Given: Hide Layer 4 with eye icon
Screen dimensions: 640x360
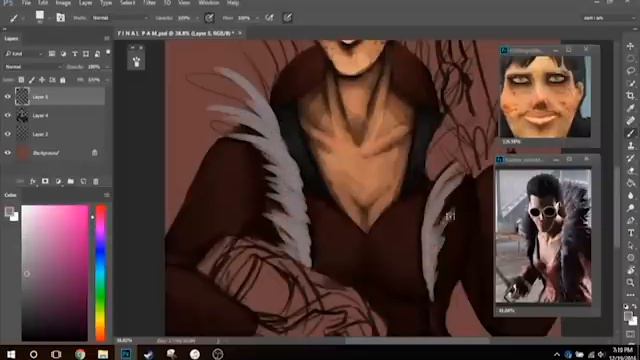Looking at the screenshot, I should [x=8, y=116].
